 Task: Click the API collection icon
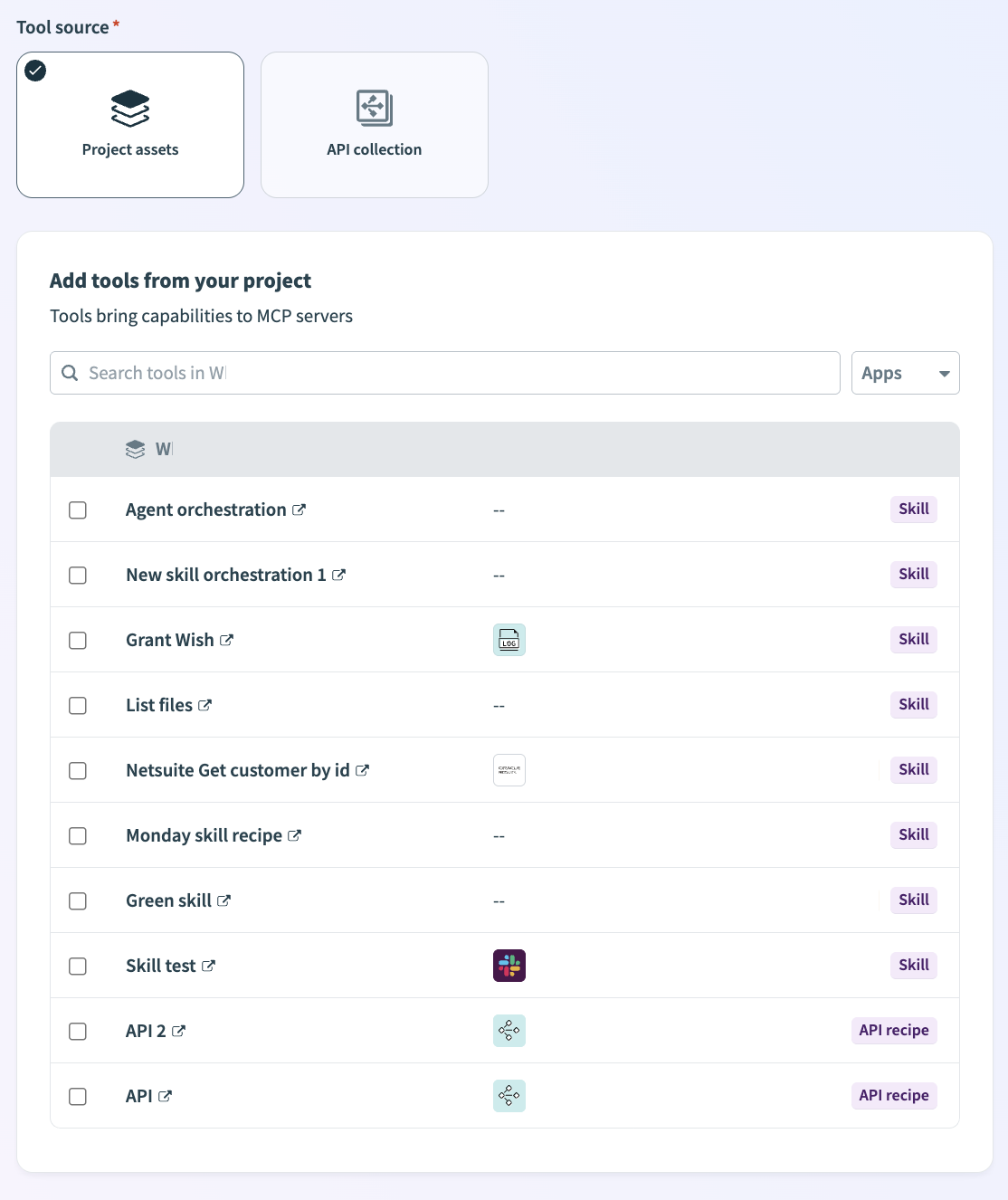coord(374,108)
